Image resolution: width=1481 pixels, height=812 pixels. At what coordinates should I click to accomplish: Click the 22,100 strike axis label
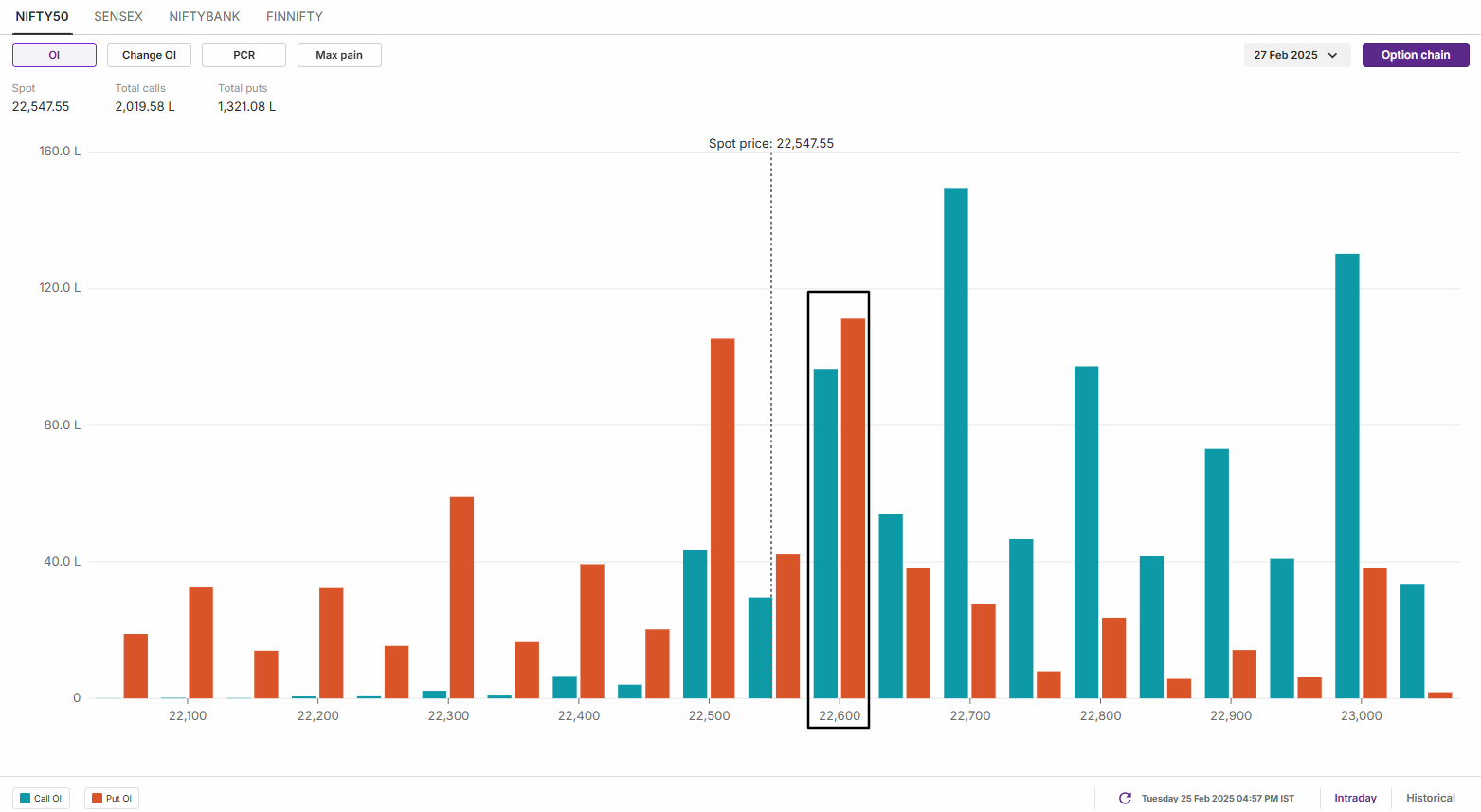[188, 715]
